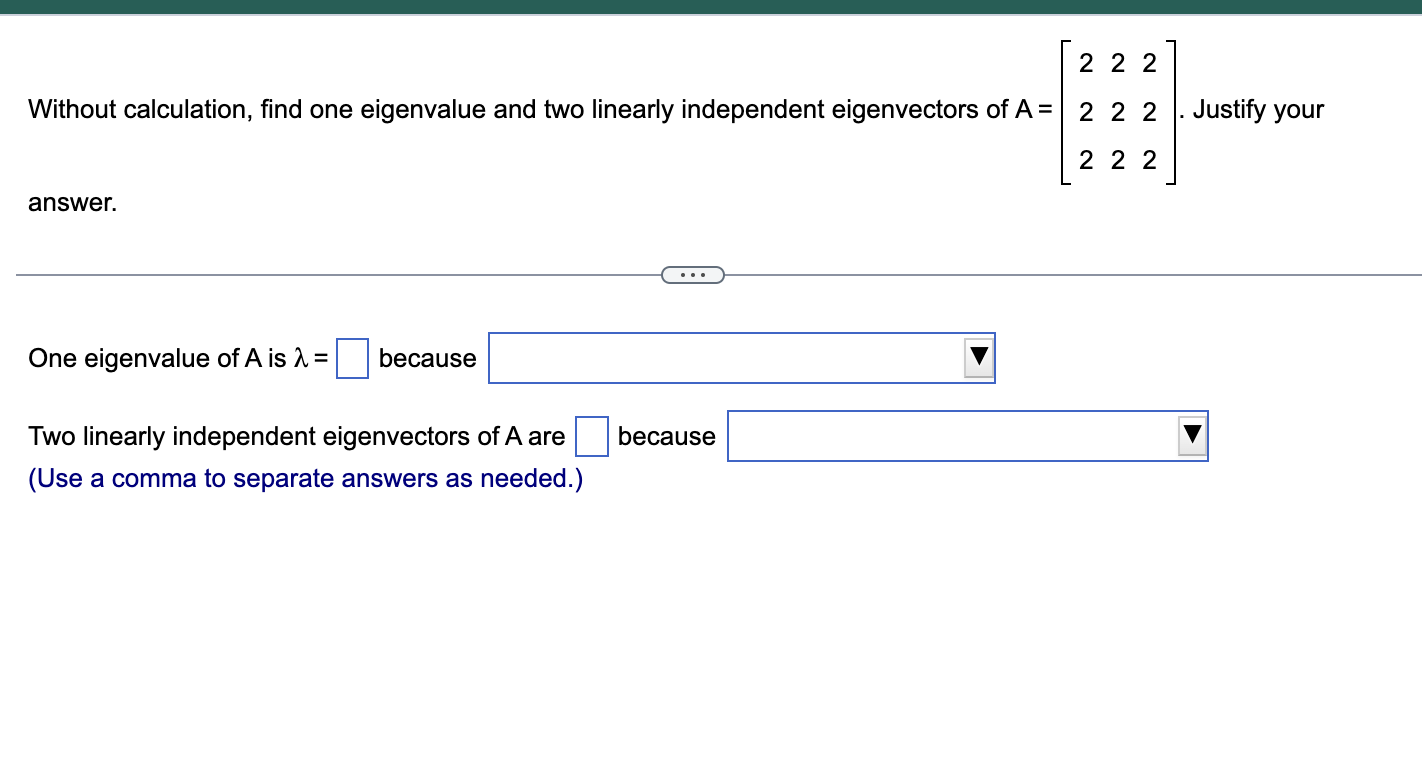This screenshot has width=1422, height=782.
Task: Click the down arrow next to the first justification box
Action: pos(979,357)
